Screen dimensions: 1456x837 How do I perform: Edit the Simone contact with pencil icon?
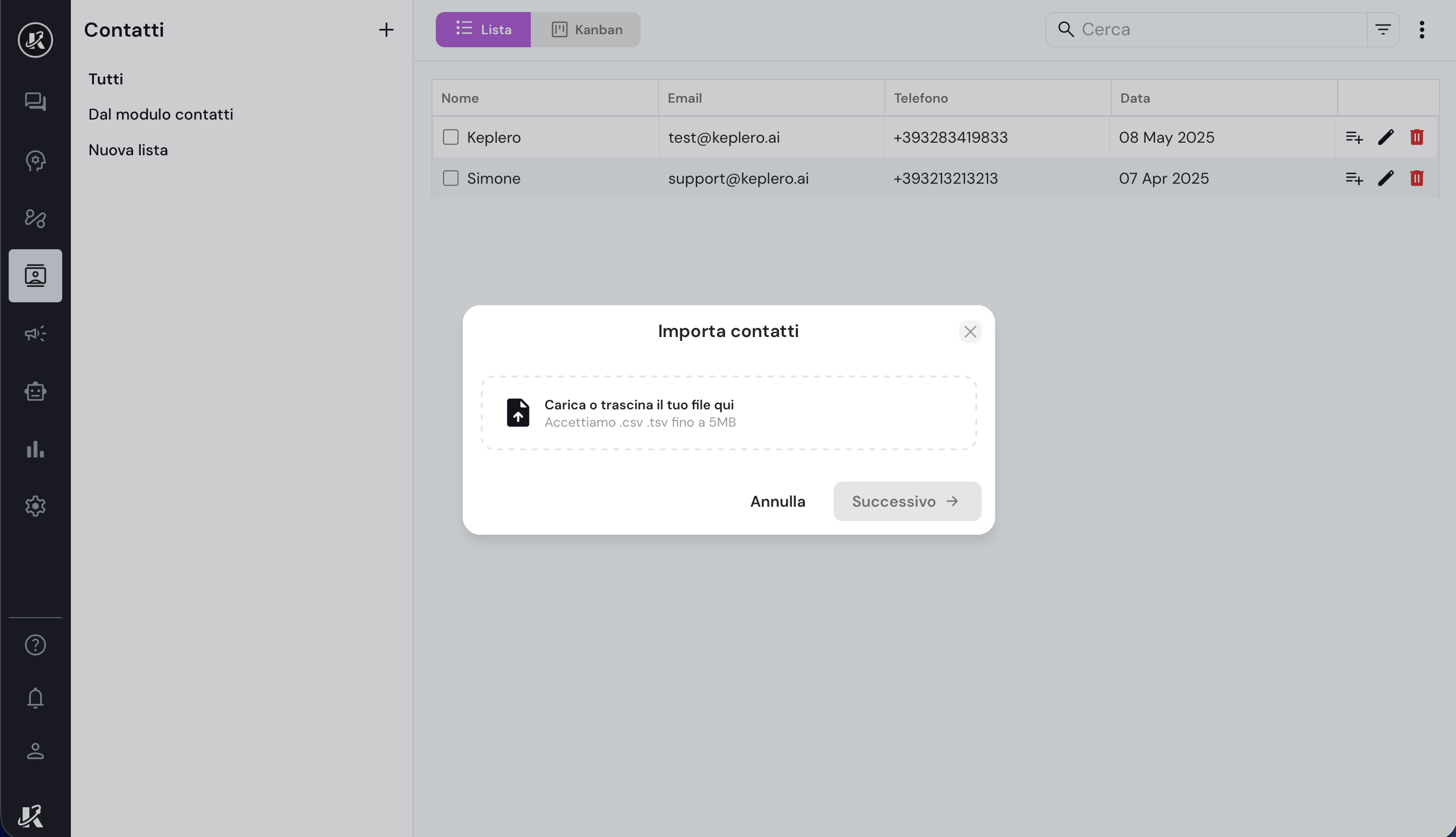(x=1385, y=178)
